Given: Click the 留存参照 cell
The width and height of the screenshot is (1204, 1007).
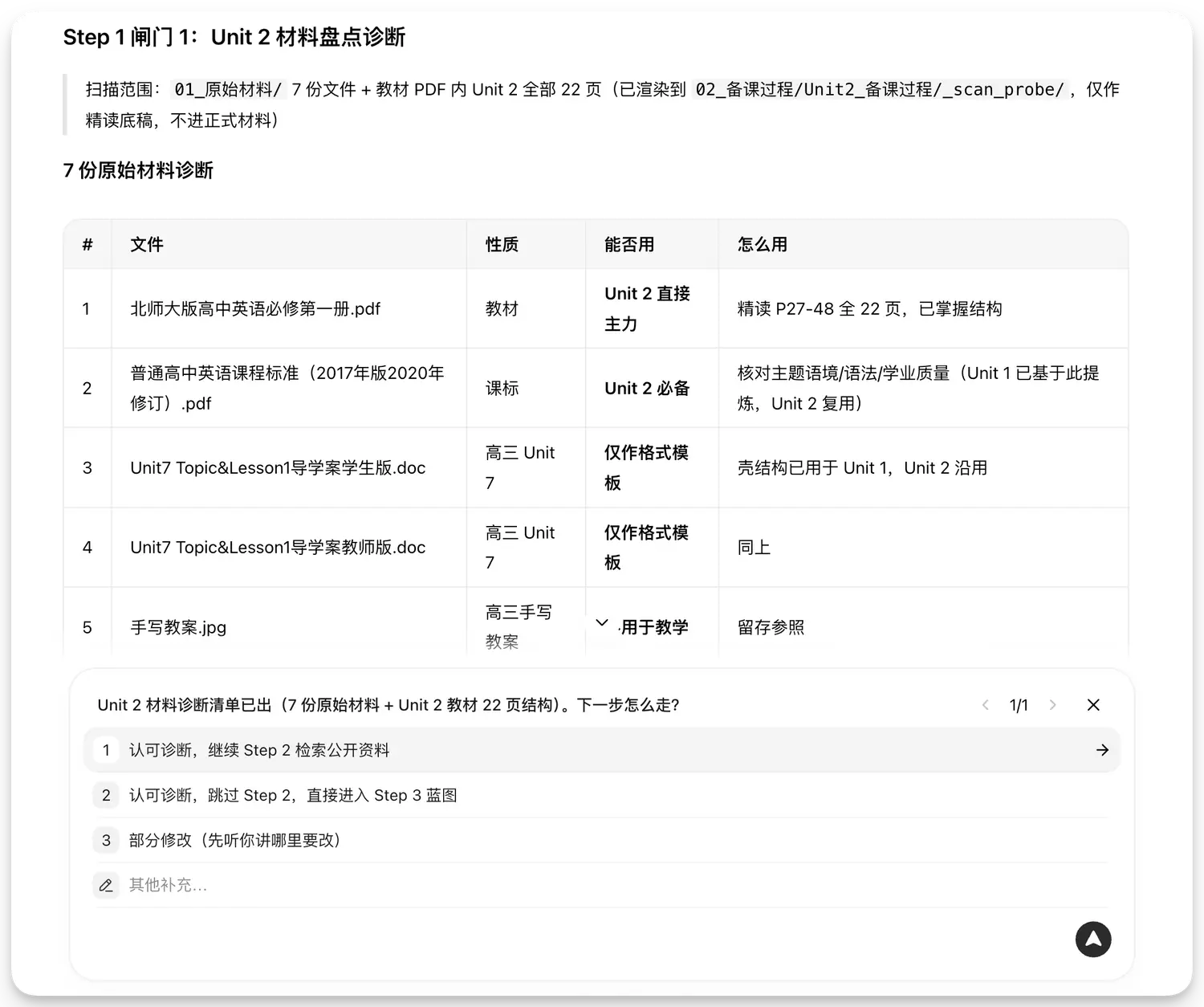Looking at the screenshot, I should click(771, 627).
